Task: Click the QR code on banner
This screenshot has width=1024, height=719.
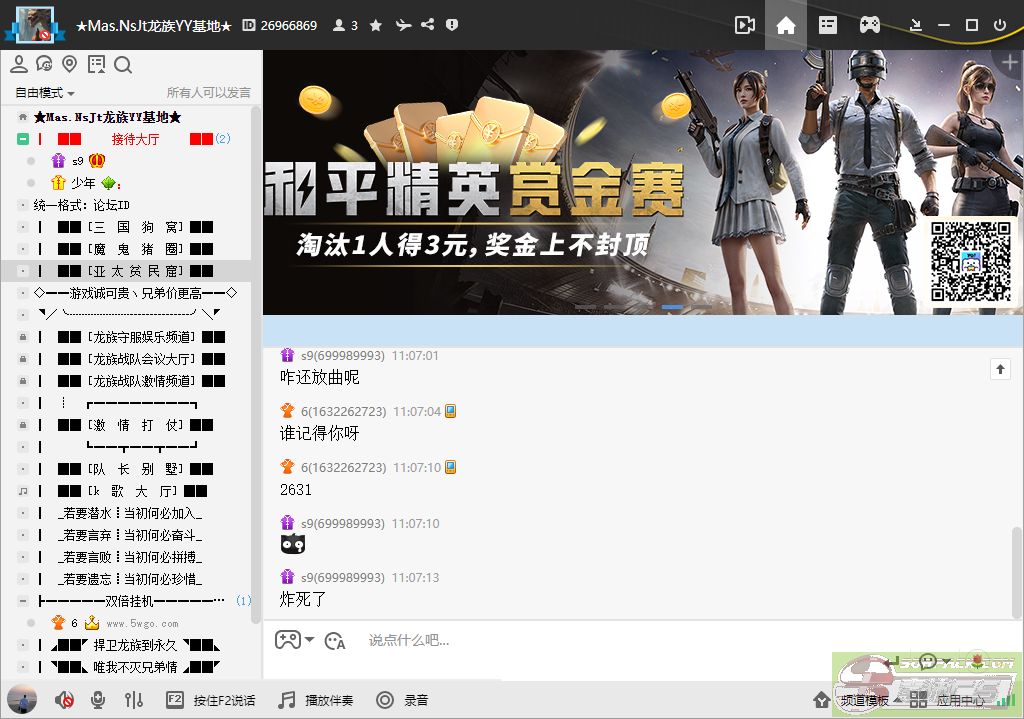Action: (970, 261)
